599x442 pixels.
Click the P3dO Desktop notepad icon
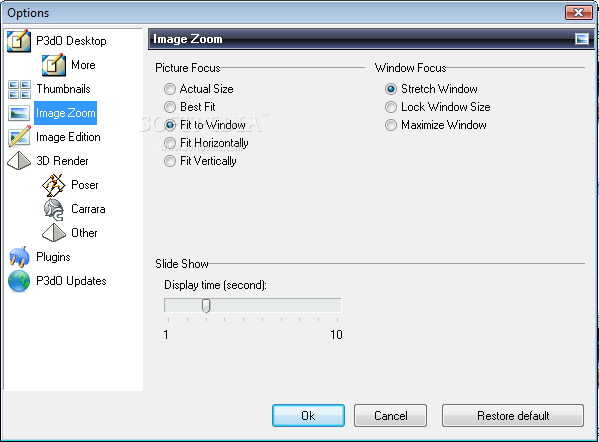pyautogui.click(x=19, y=40)
